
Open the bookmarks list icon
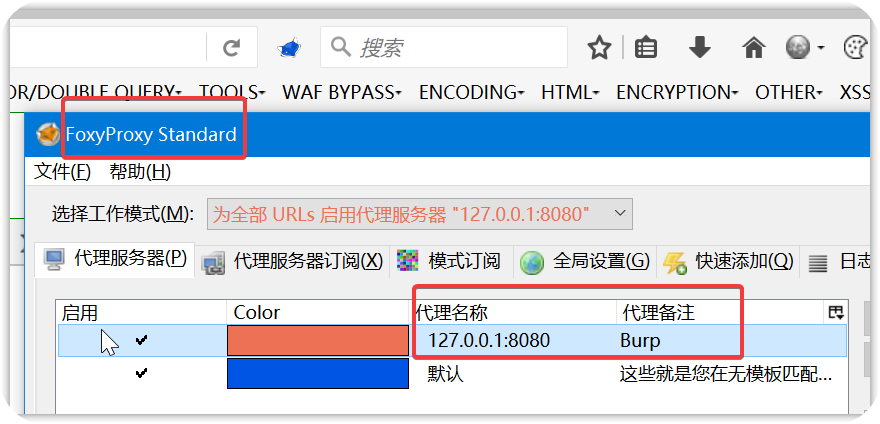pyautogui.click(x=647, y=48)
